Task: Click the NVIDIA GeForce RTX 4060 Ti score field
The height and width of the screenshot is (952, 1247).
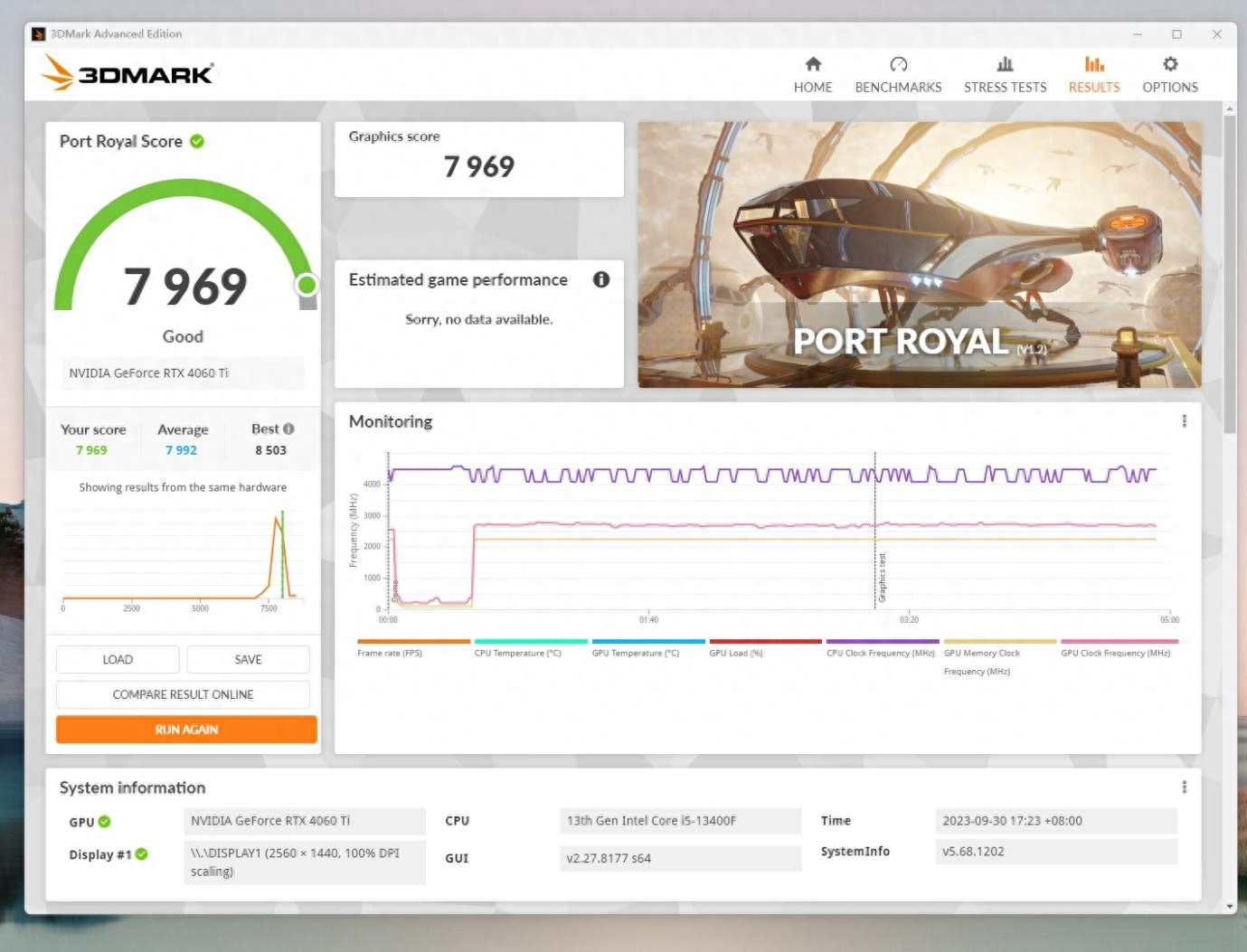Action: 183,372
